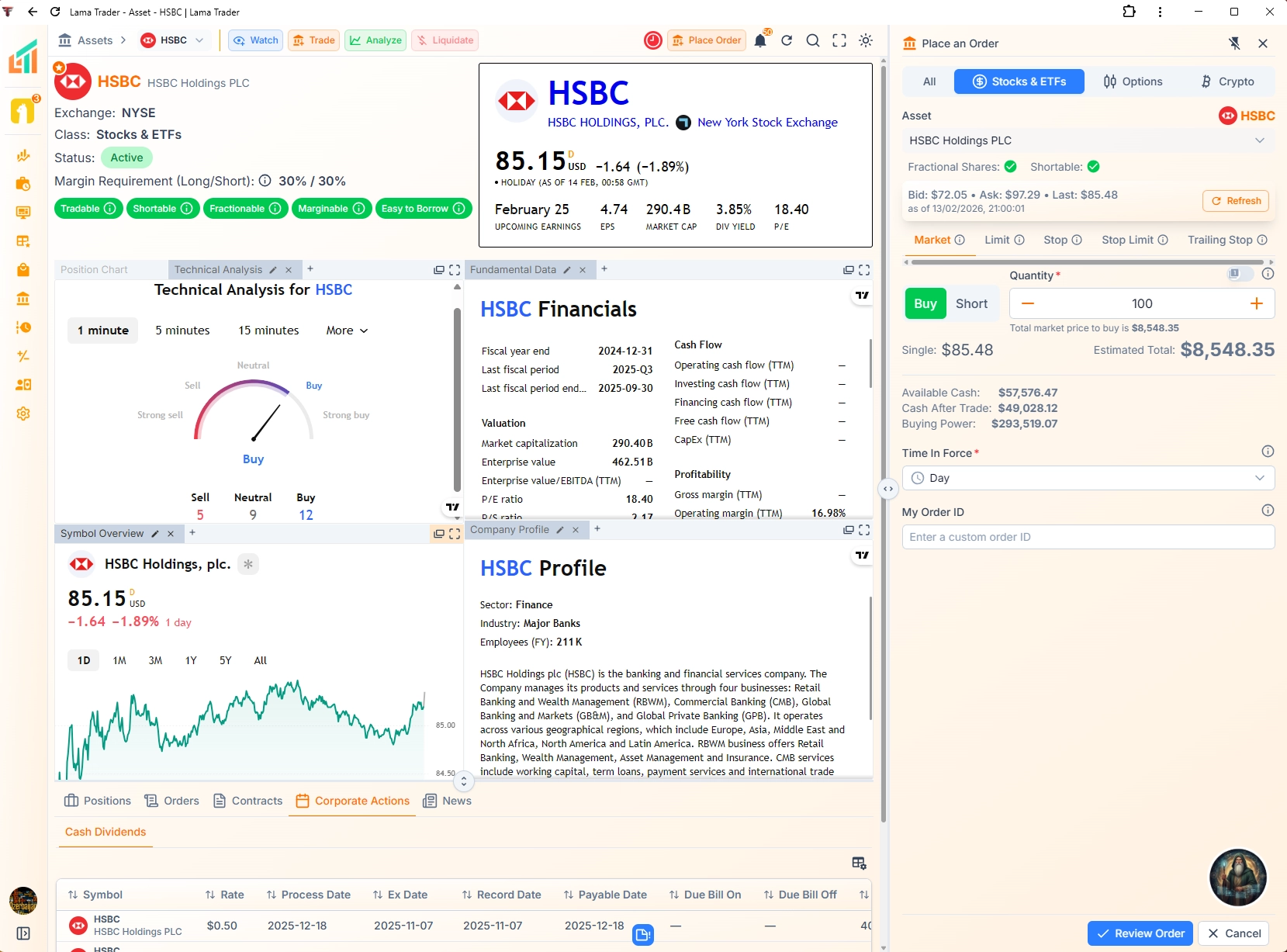
Task: Toggle fullscreen mode icon in toolbar
Action: click(x=839, y=40)
